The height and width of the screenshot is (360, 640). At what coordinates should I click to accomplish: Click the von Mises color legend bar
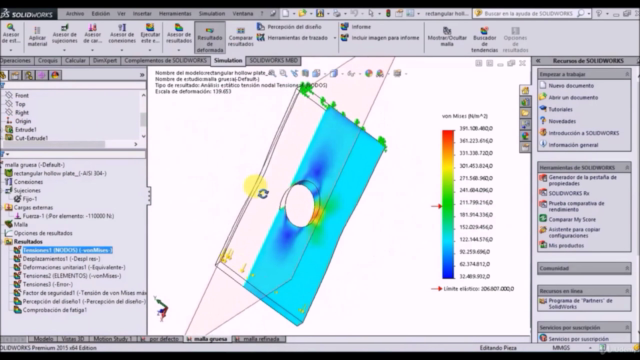[448, 204]
